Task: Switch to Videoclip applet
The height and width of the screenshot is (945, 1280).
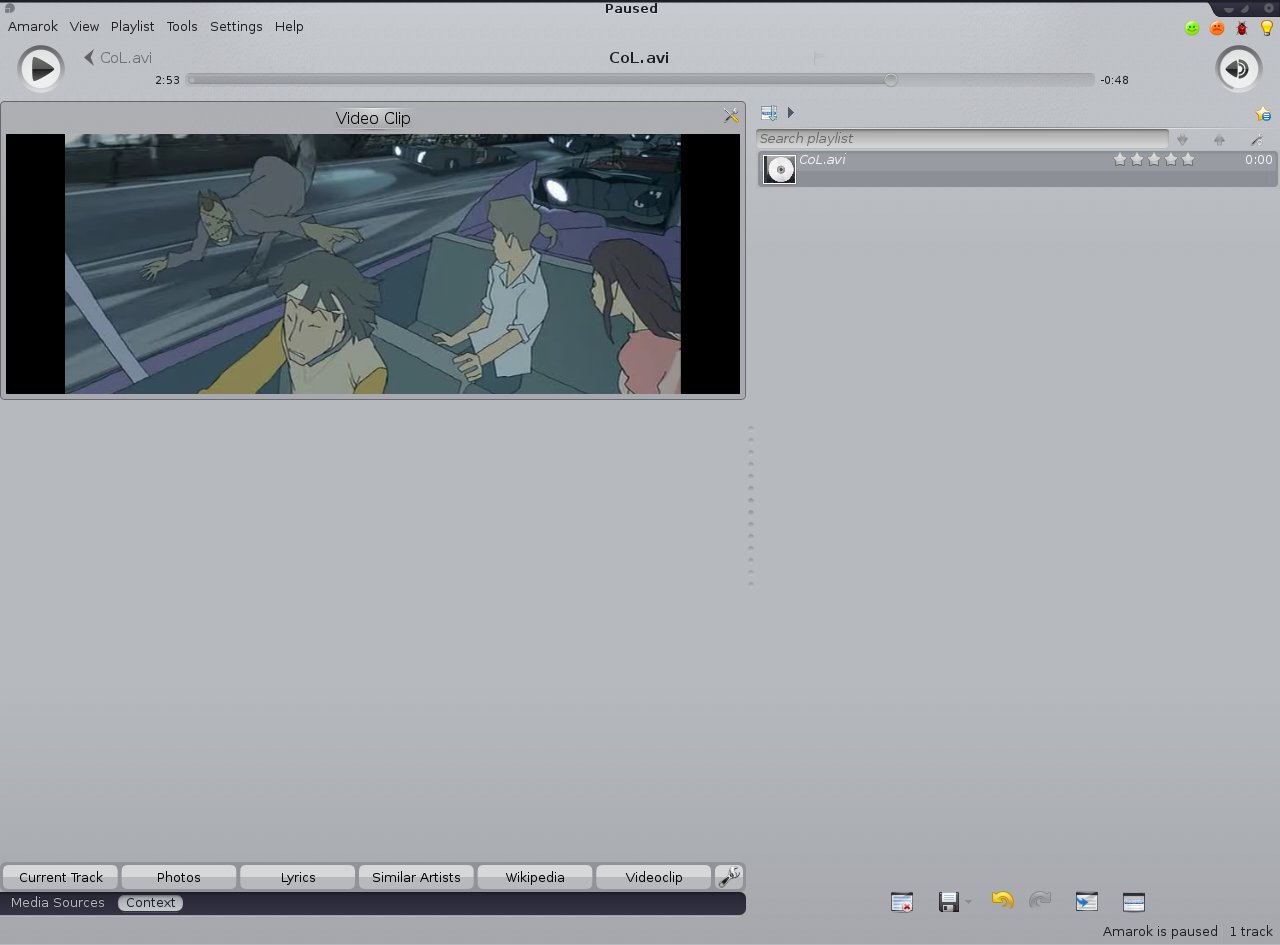Action: click(x=654, y=877)
